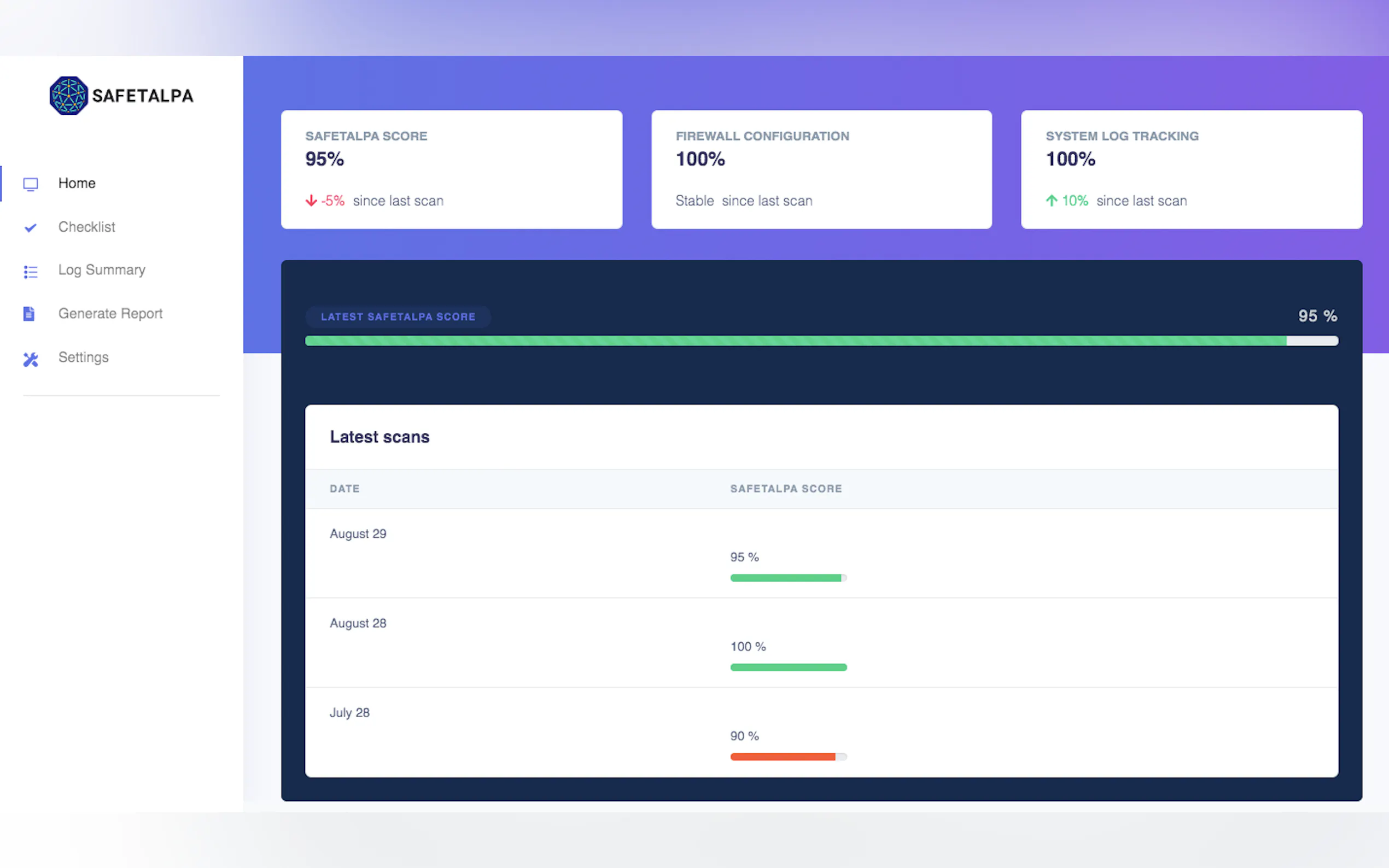
Task: Open Generate Report from sidebar
Action: coord(110,313)
